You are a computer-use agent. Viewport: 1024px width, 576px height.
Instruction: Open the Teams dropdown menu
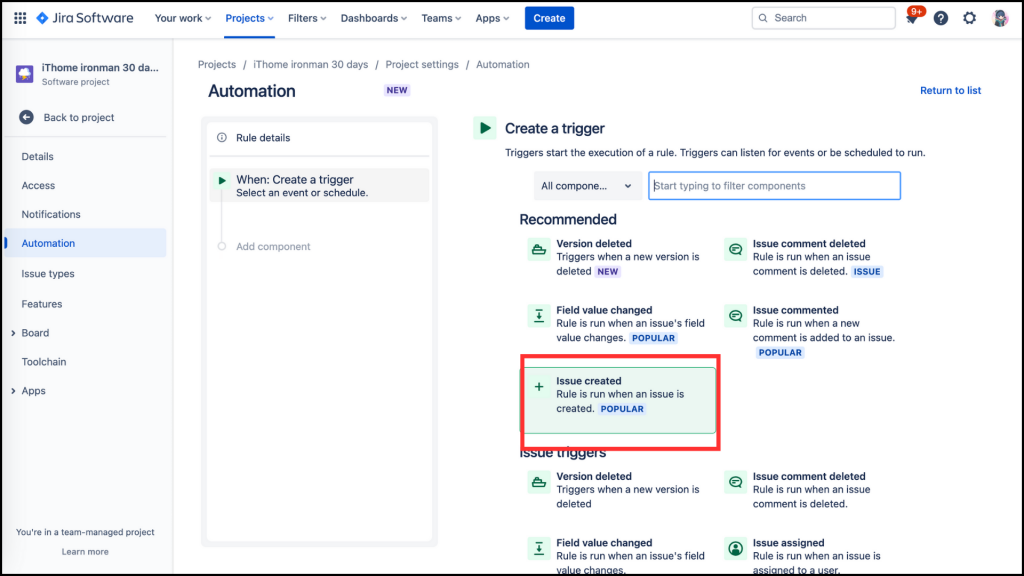[441, 18]
